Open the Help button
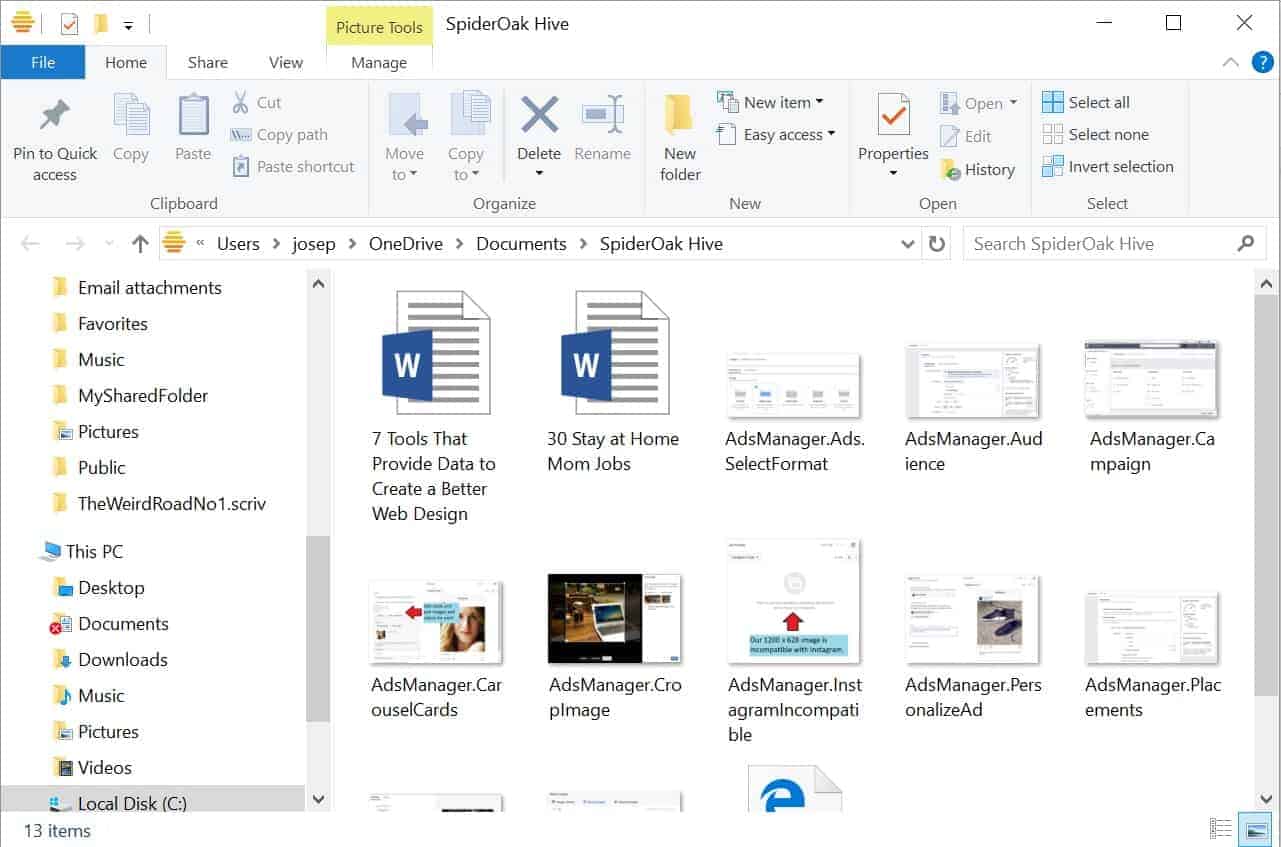Screen dimensions: 1281x847 [1262, 62]
